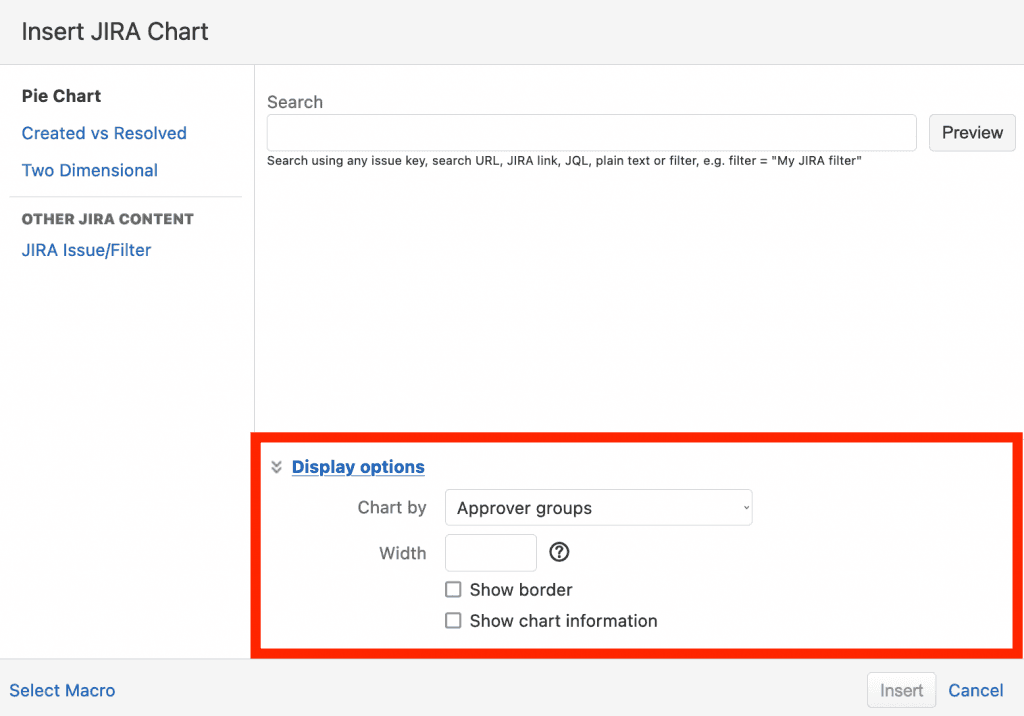Switch to Two Dimensional chart
The width and height of the screenshot is (1024, 716).
point(89,171)
